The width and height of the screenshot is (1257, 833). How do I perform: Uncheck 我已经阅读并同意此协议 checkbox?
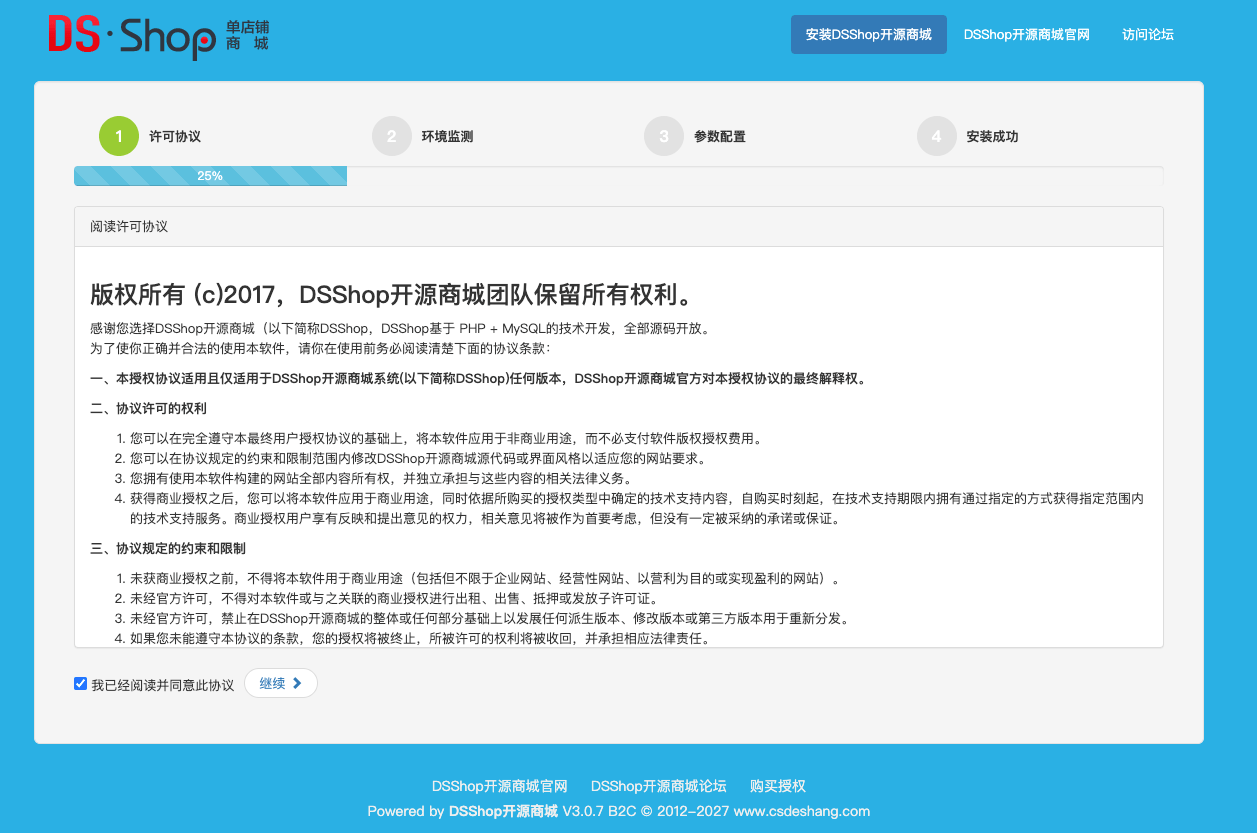pyautogui.click(x=81, y=684)
